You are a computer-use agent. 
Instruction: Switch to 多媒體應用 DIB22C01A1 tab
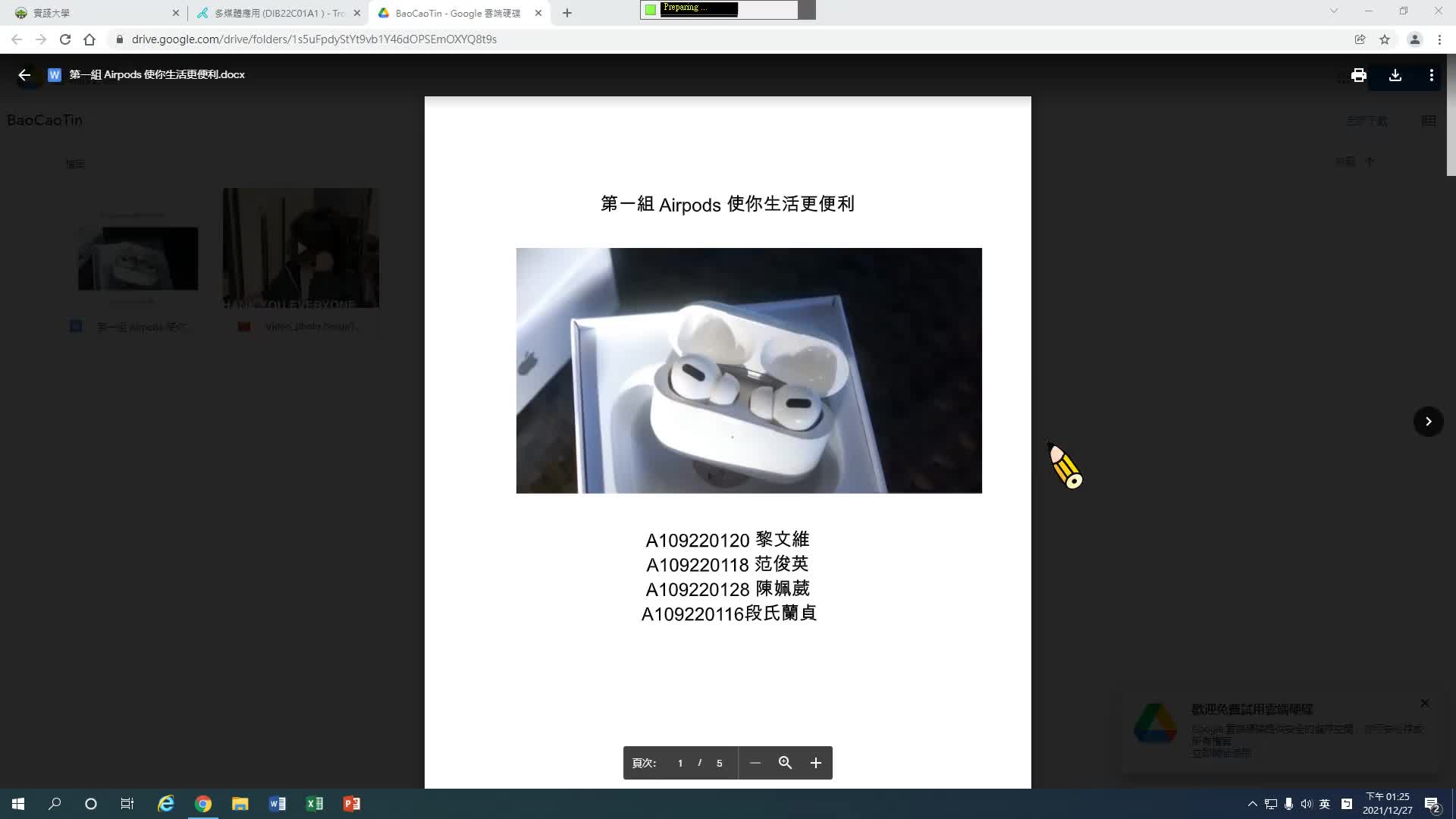pyautogui.click(x=278, y=13)
